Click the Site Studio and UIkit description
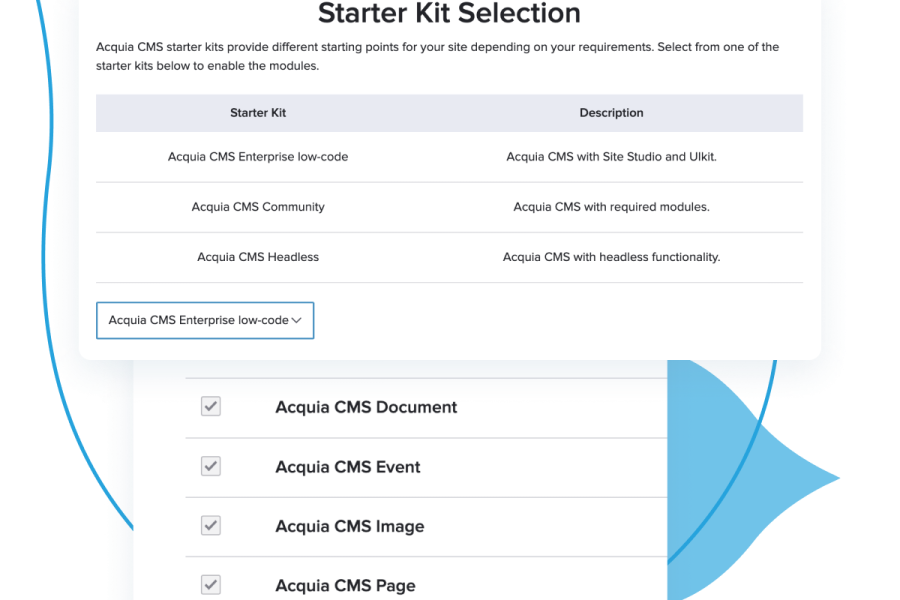The image size is (900, 600). (611, 157)
